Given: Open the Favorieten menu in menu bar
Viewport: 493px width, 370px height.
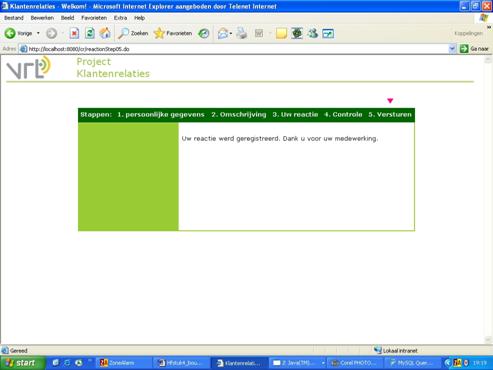Looking at the screenshot, I should point(94,18).
